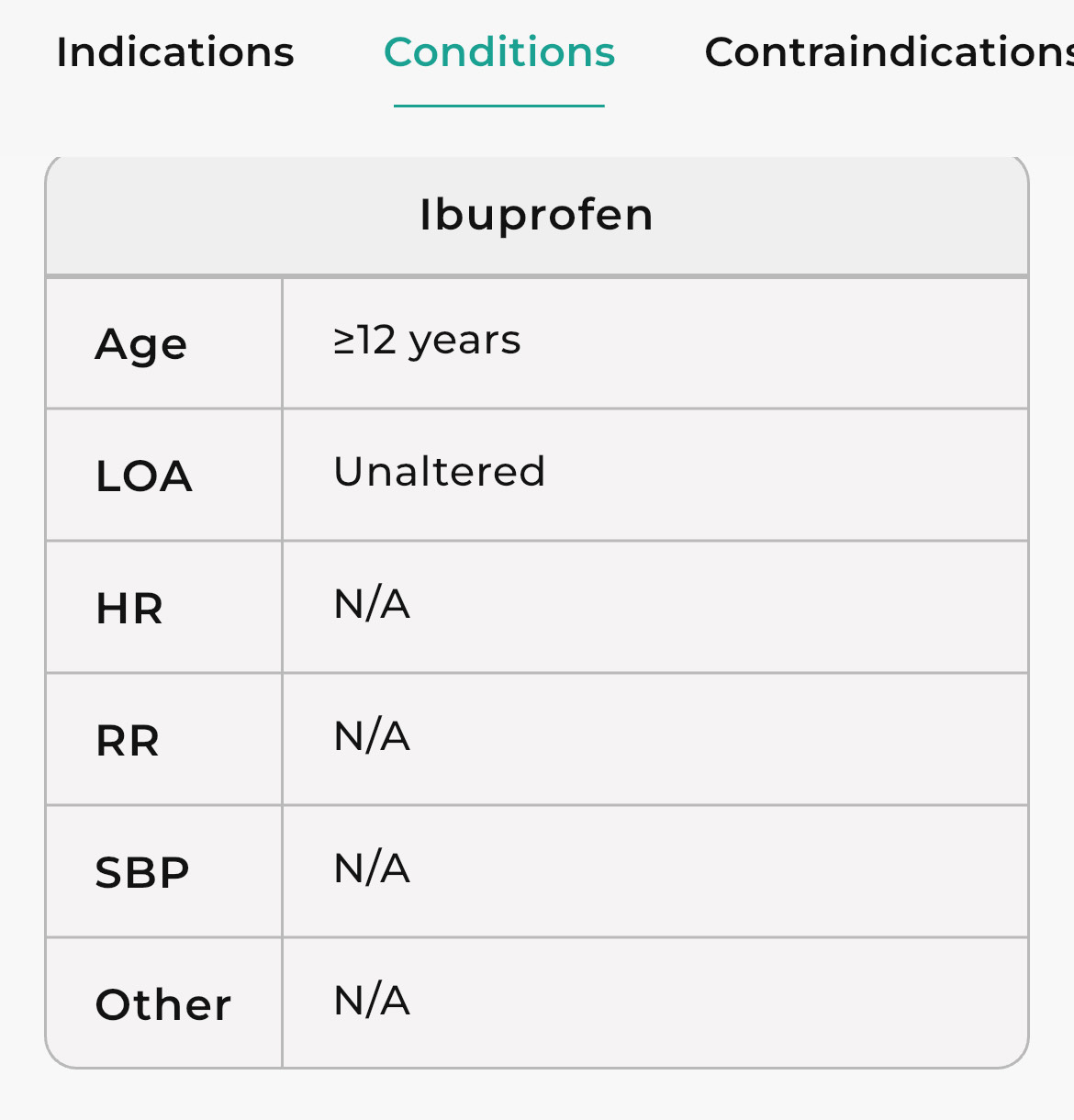Select the RR row label
The width and height of the screenshot is (1074, 1120).
click(128, 741)
